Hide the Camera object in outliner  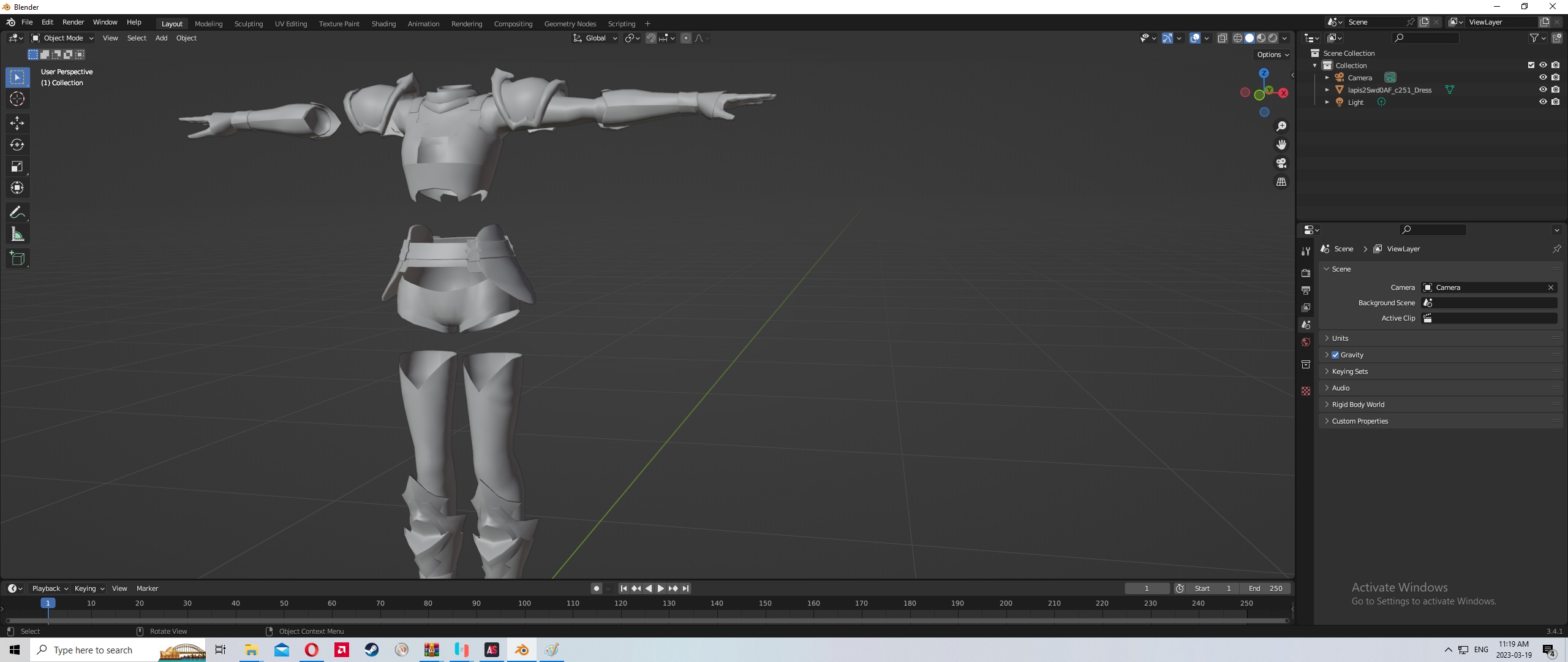(x=1543, y=77)
